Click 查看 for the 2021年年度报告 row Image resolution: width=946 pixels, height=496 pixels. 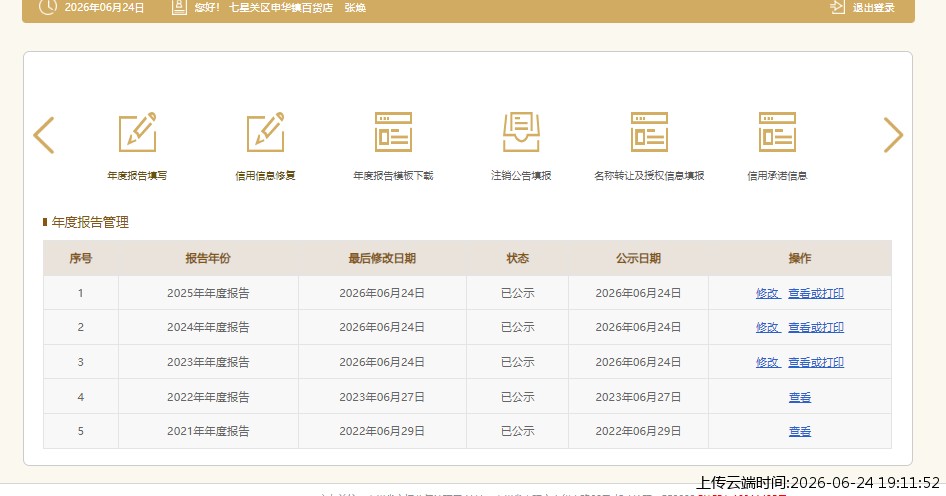(800, 431)
